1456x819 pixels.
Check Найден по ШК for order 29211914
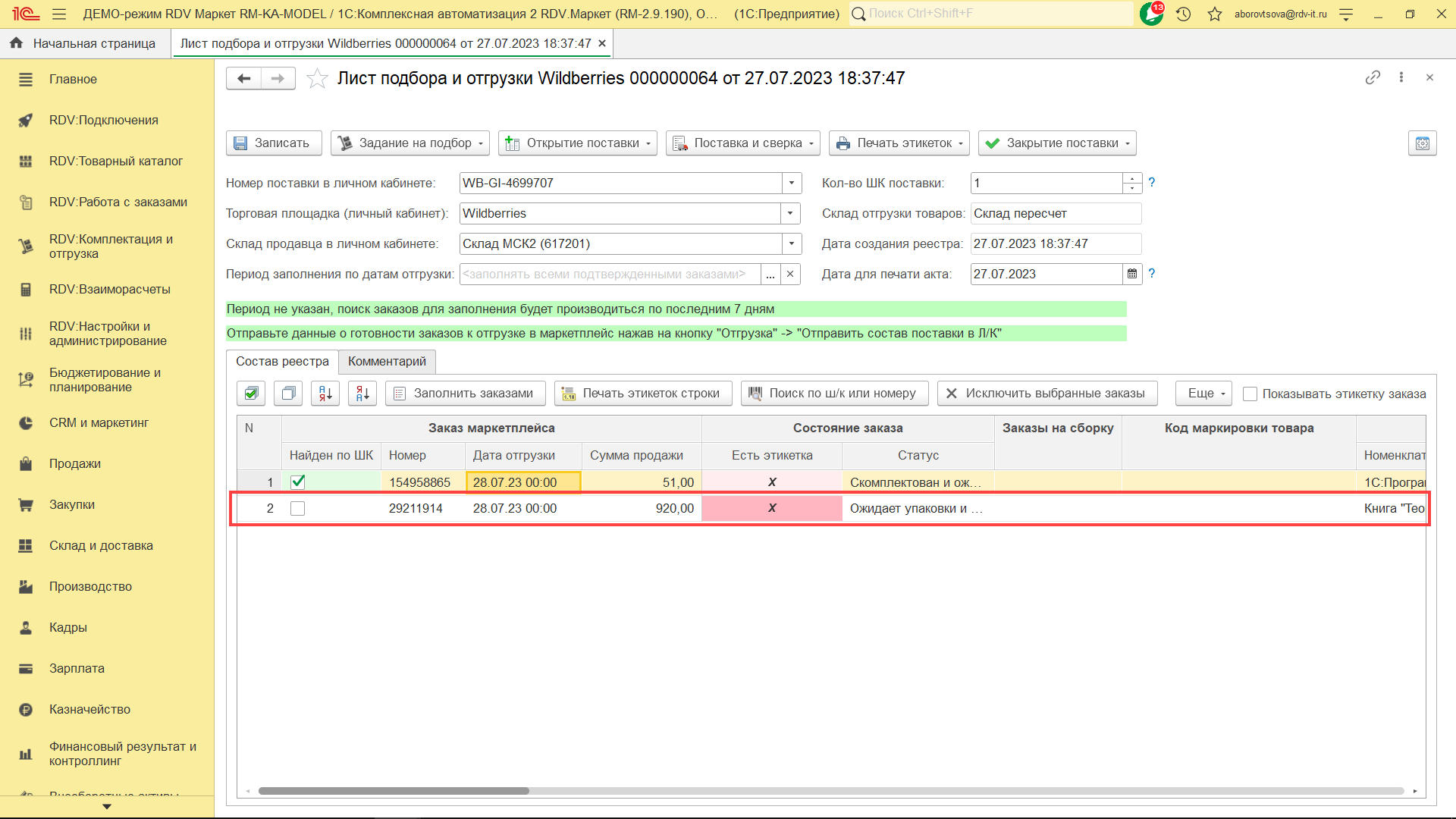(298, 508)
